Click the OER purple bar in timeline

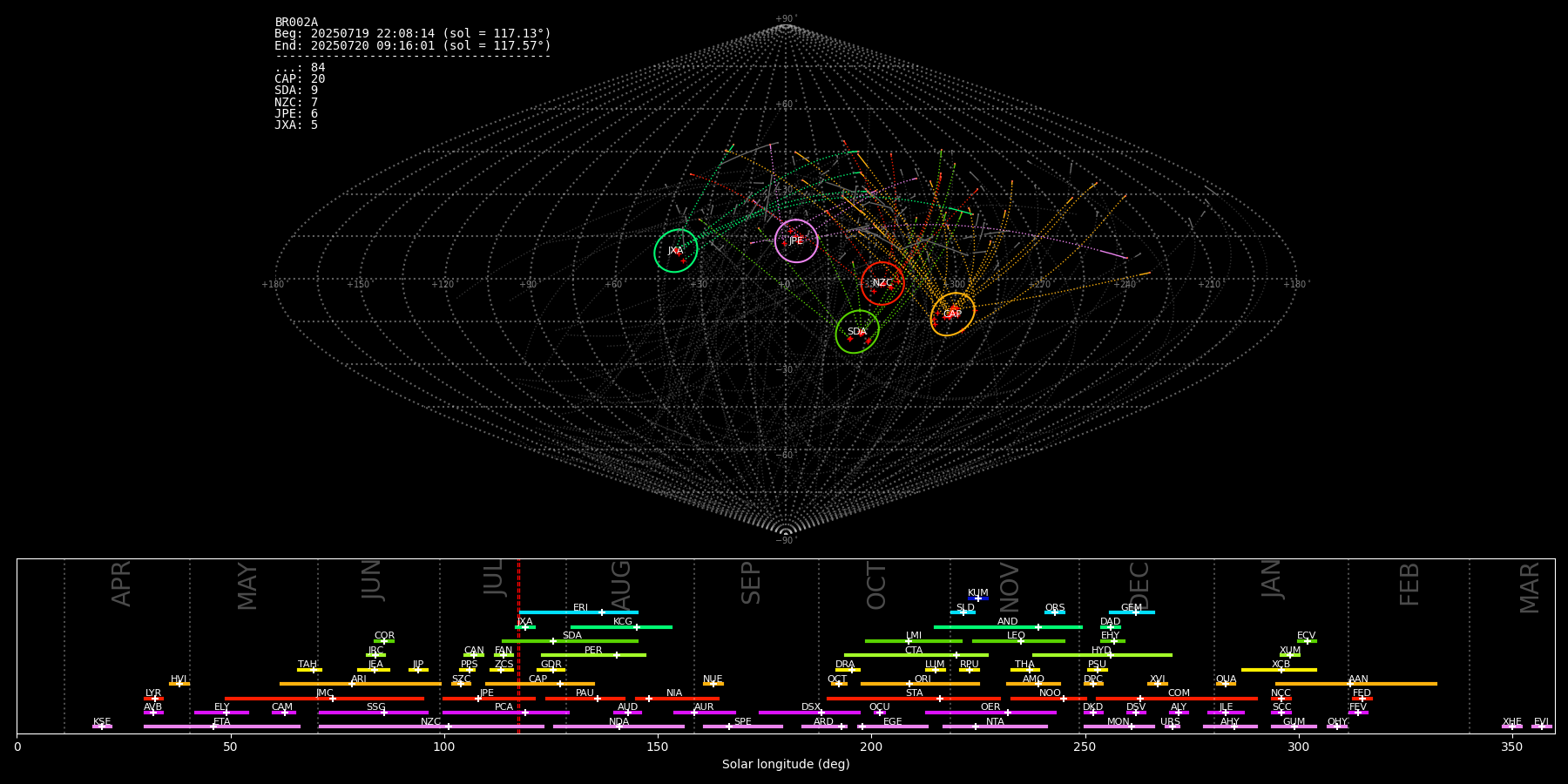(990, 713)
